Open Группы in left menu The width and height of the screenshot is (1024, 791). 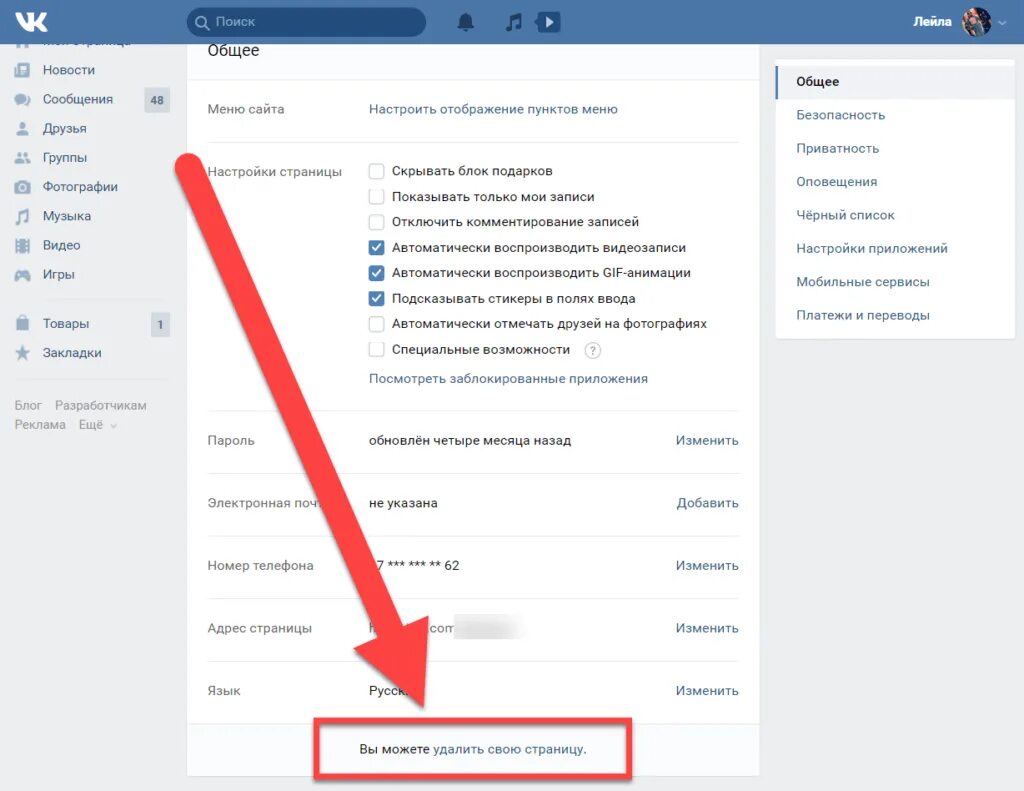pyautogui.click(x=65, y=157)
